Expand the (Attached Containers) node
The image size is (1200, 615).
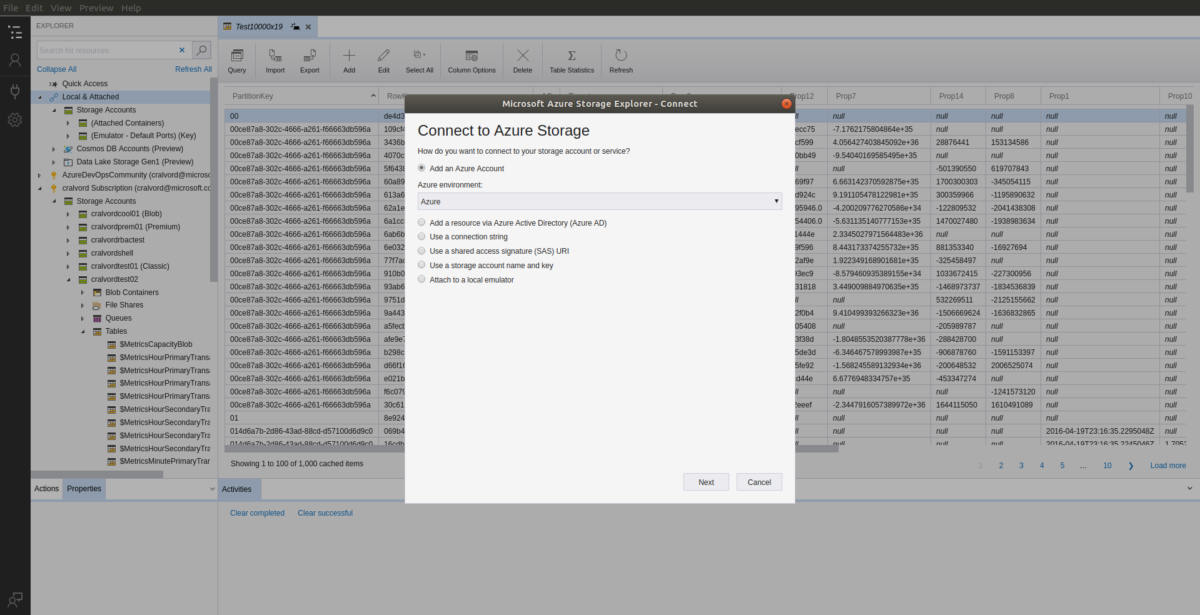click(x=68, y=123)
